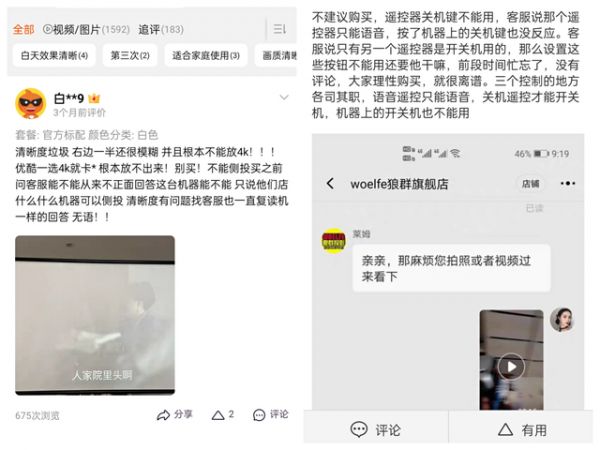Filter by 白天效果清晰 tag

pyautogui.click(x=54, y=56)
